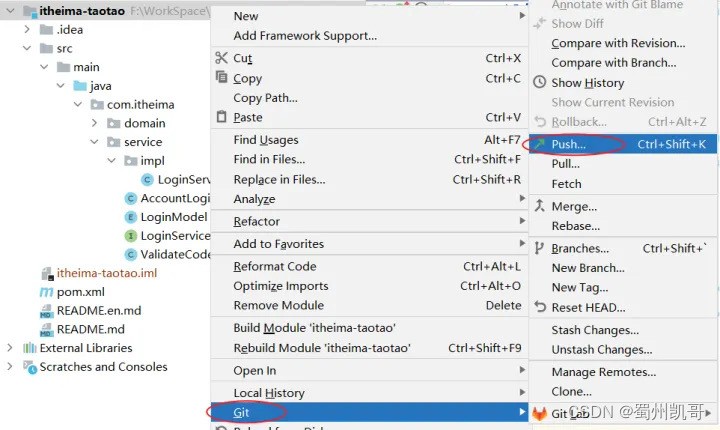
Task: Choose Find Usages menu item
Action: pos(266,140)
